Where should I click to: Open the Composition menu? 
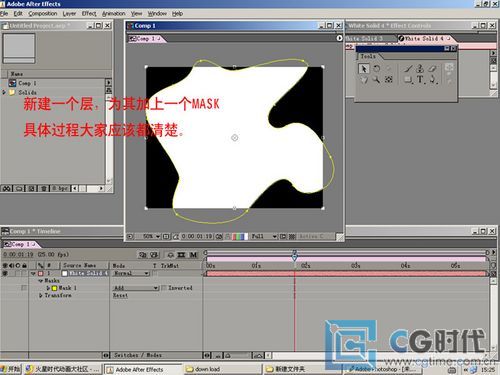tap(43, 14)
